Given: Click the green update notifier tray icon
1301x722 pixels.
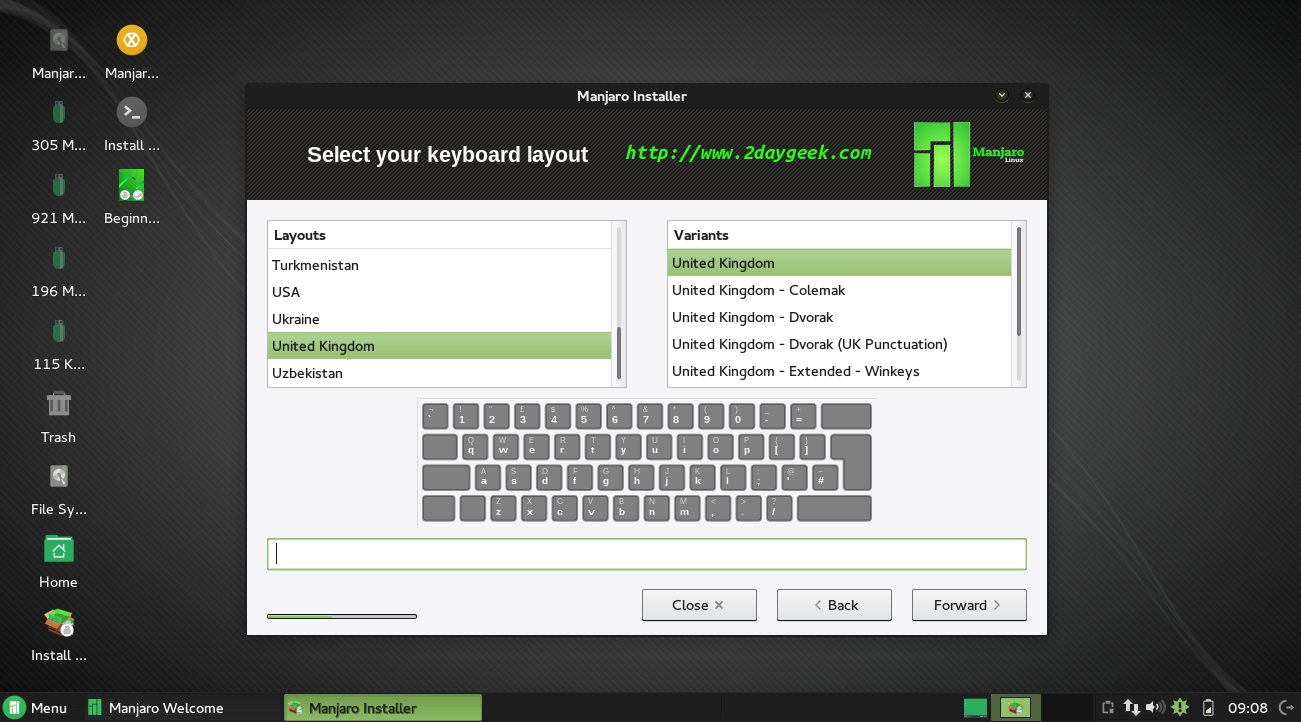Looking at the screenshot, I should coord(1180,708).
